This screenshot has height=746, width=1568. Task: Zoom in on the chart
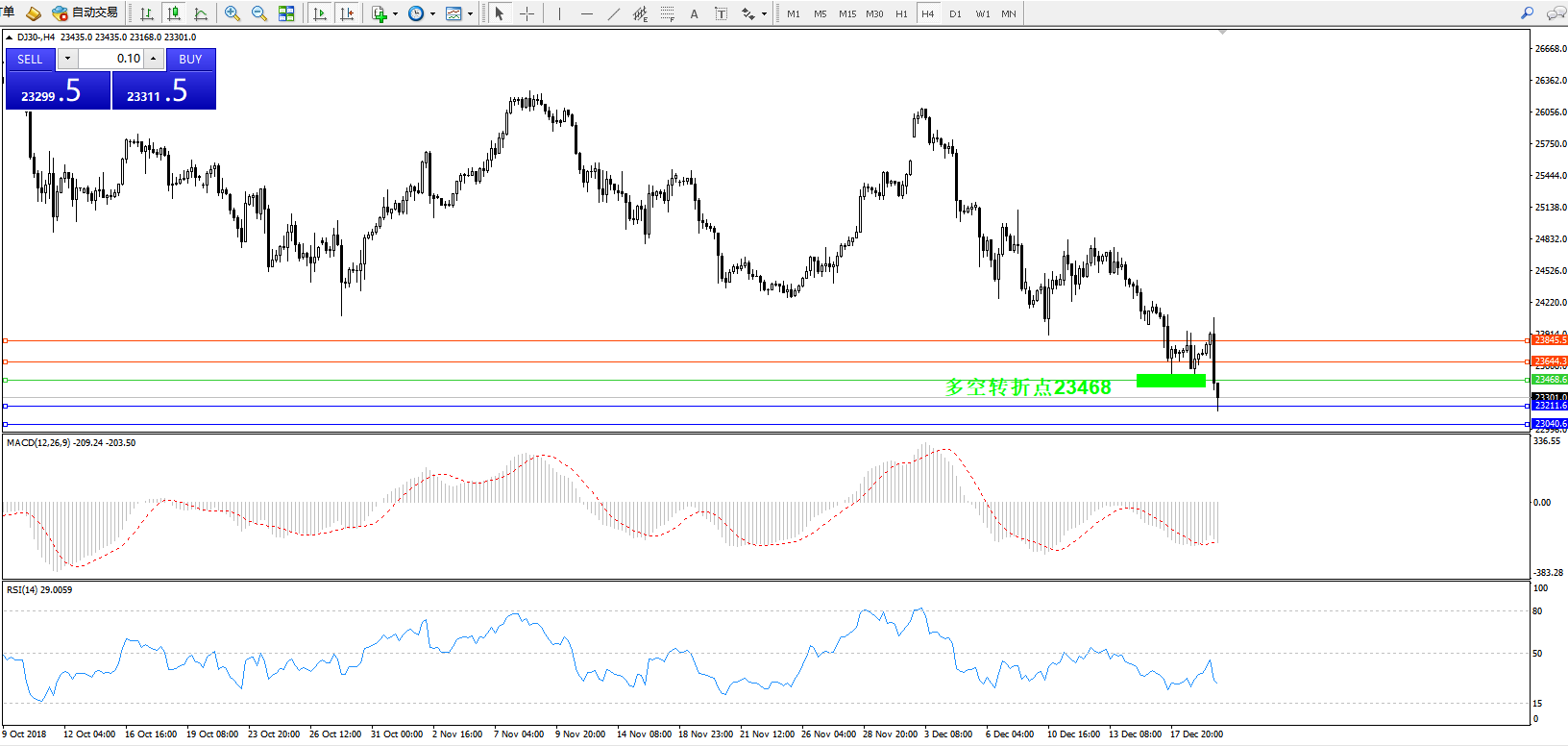[233, 13]
